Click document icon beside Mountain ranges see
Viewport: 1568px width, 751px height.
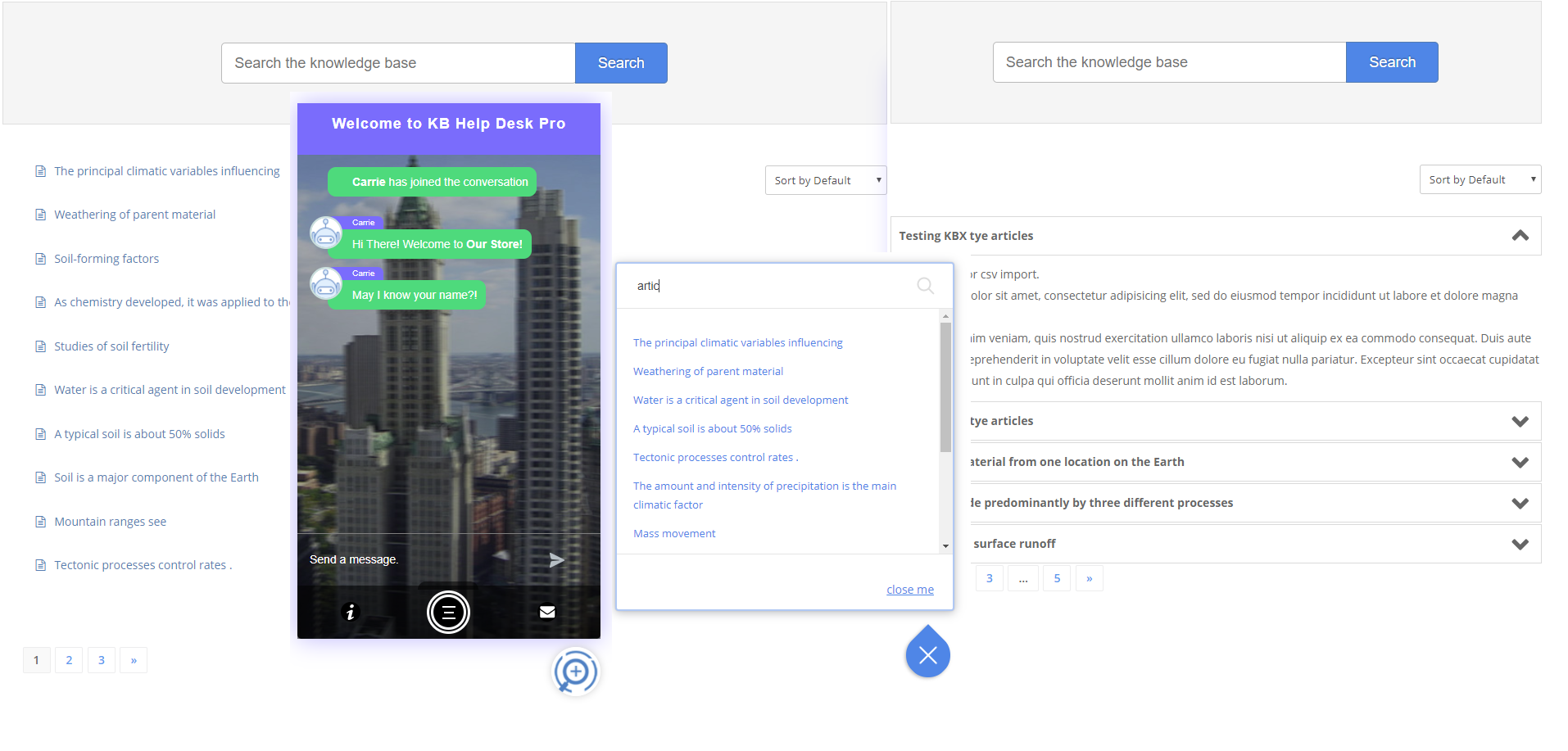pyautogui.click(x=40, y=522)
